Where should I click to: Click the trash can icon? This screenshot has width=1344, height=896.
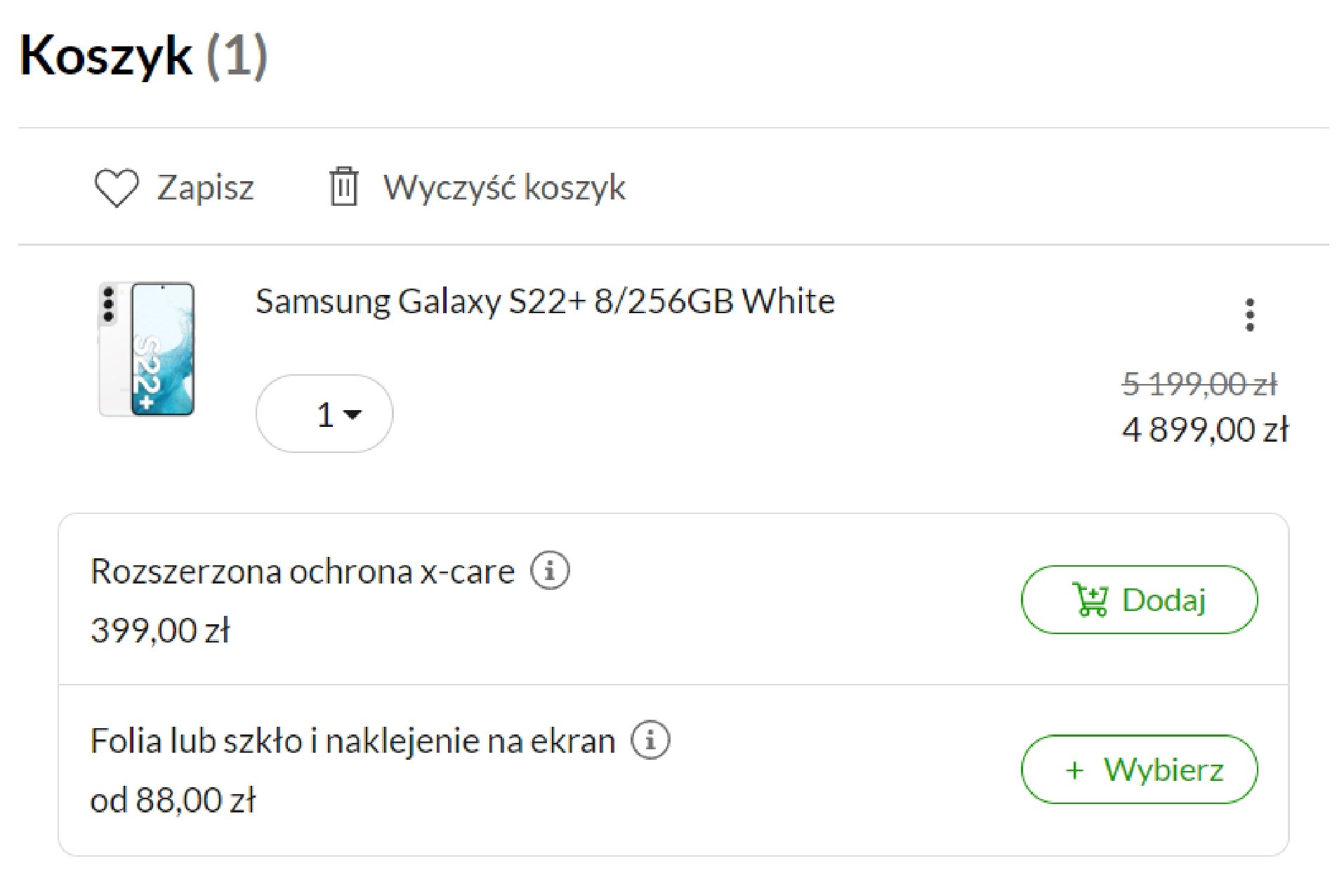343,187
